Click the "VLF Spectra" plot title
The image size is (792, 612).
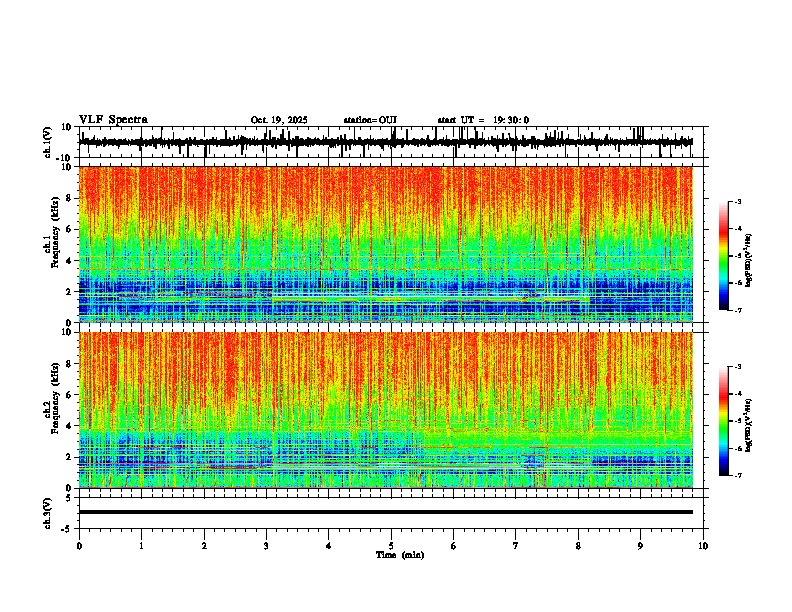pos(113,120)
